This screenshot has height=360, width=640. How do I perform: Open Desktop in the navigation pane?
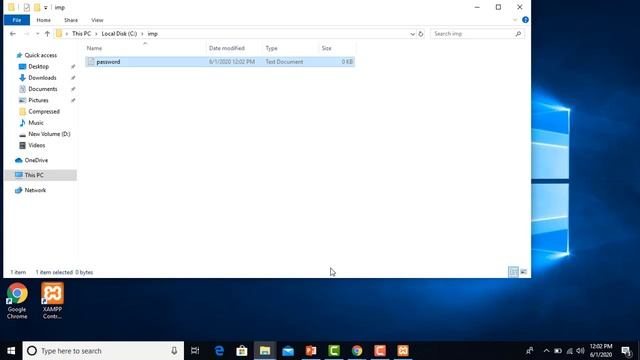[38, 67]
